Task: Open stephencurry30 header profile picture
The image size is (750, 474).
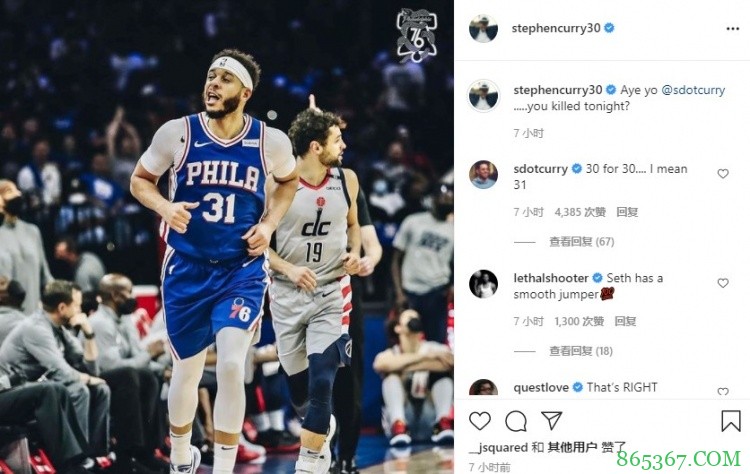Action: tap(484, 28)
